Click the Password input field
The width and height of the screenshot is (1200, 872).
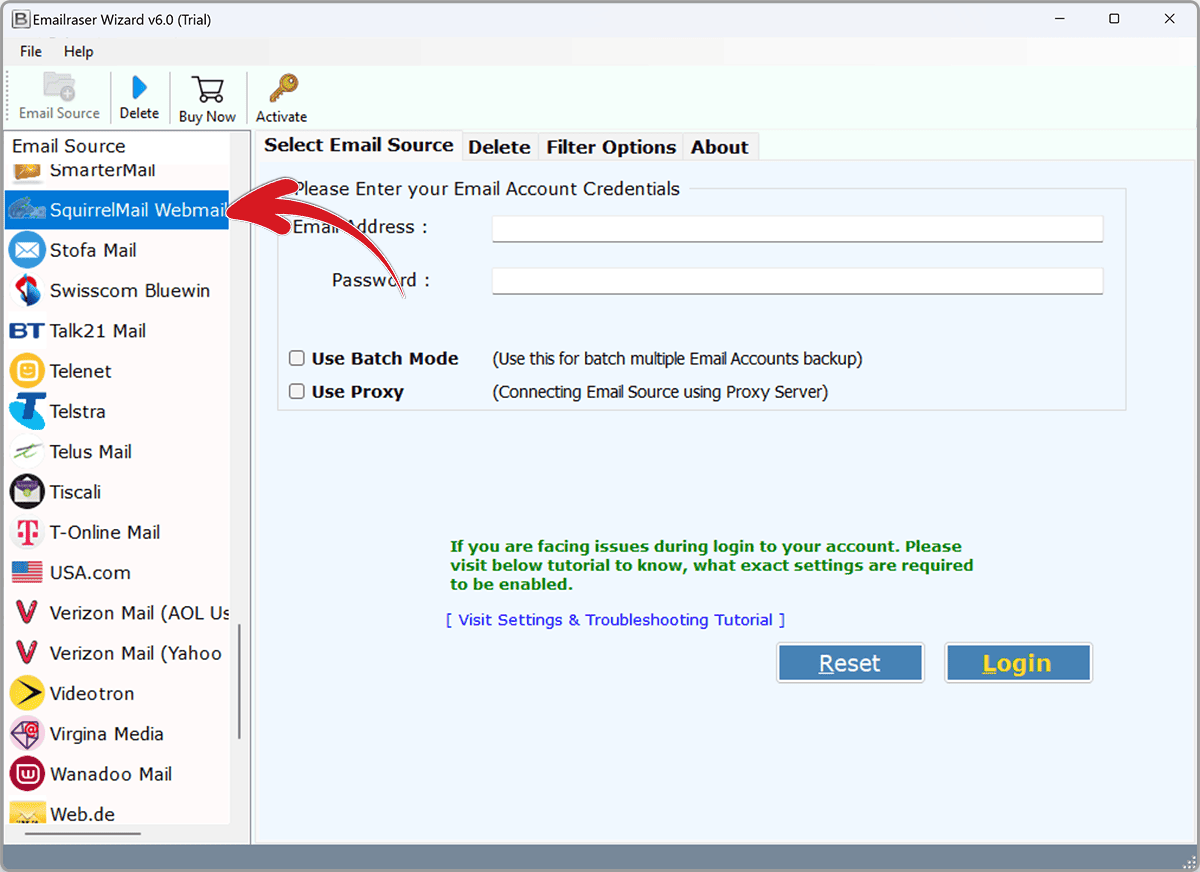(797, 281)
